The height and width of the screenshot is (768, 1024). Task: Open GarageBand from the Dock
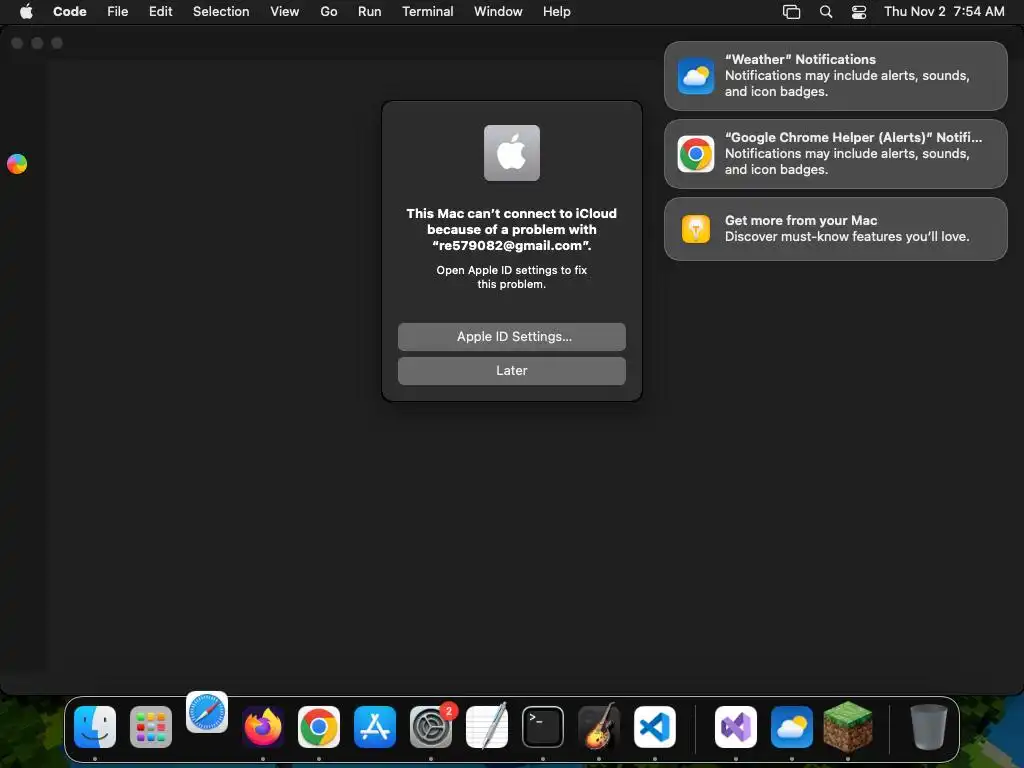[x=599, y=727]
